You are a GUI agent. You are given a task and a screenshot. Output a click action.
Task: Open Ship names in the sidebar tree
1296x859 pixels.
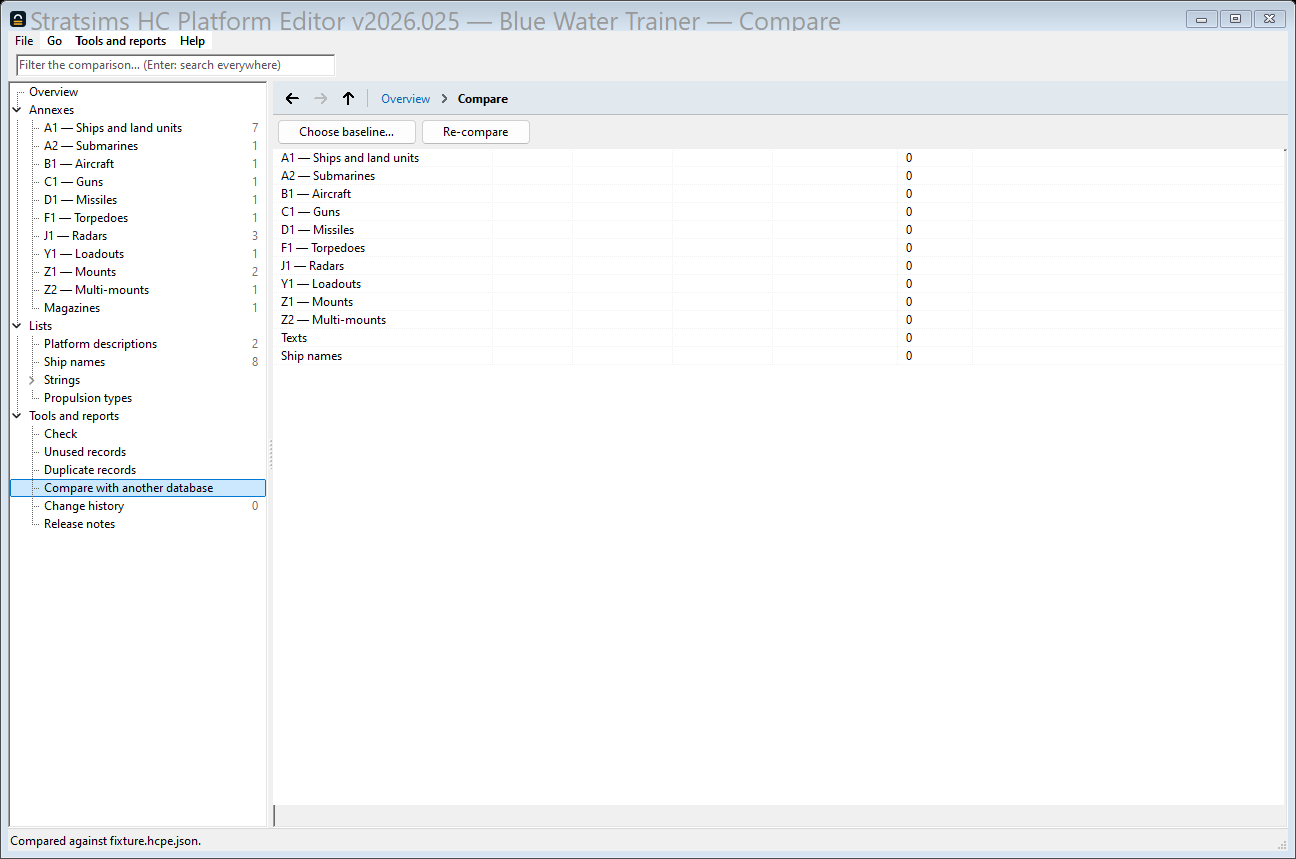[x=75, y=362]
